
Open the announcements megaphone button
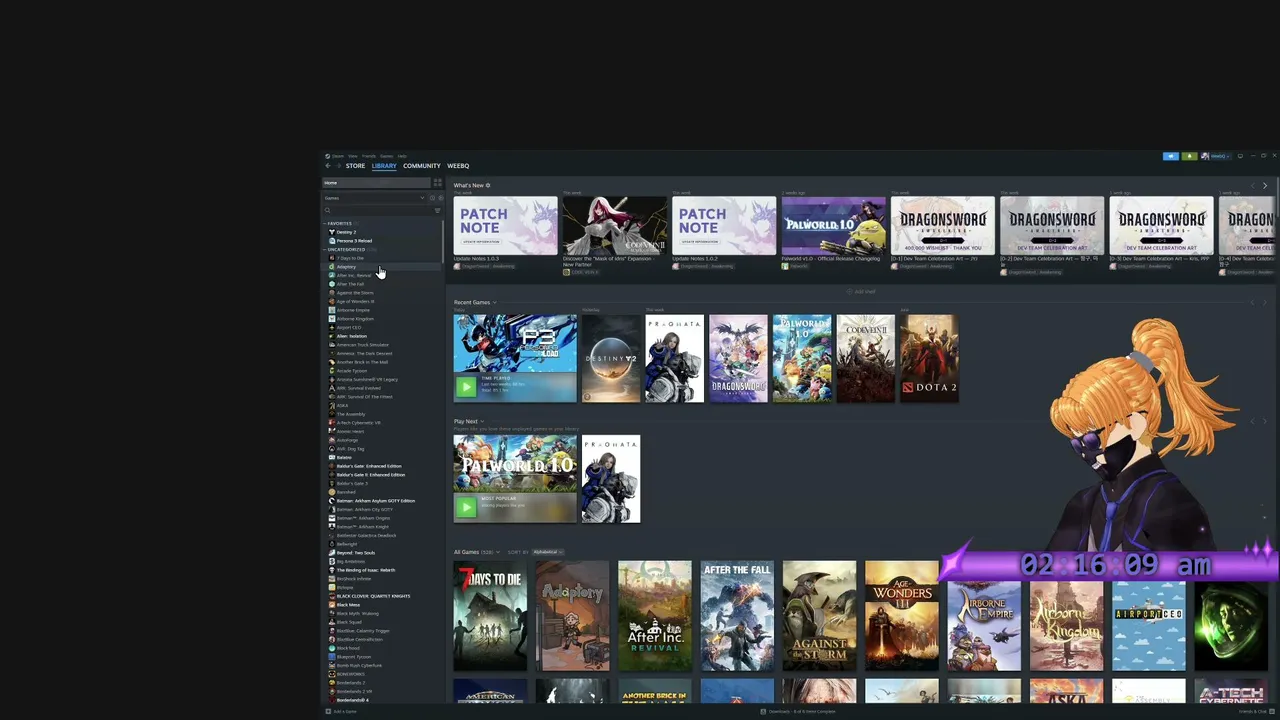(1170, 156)
